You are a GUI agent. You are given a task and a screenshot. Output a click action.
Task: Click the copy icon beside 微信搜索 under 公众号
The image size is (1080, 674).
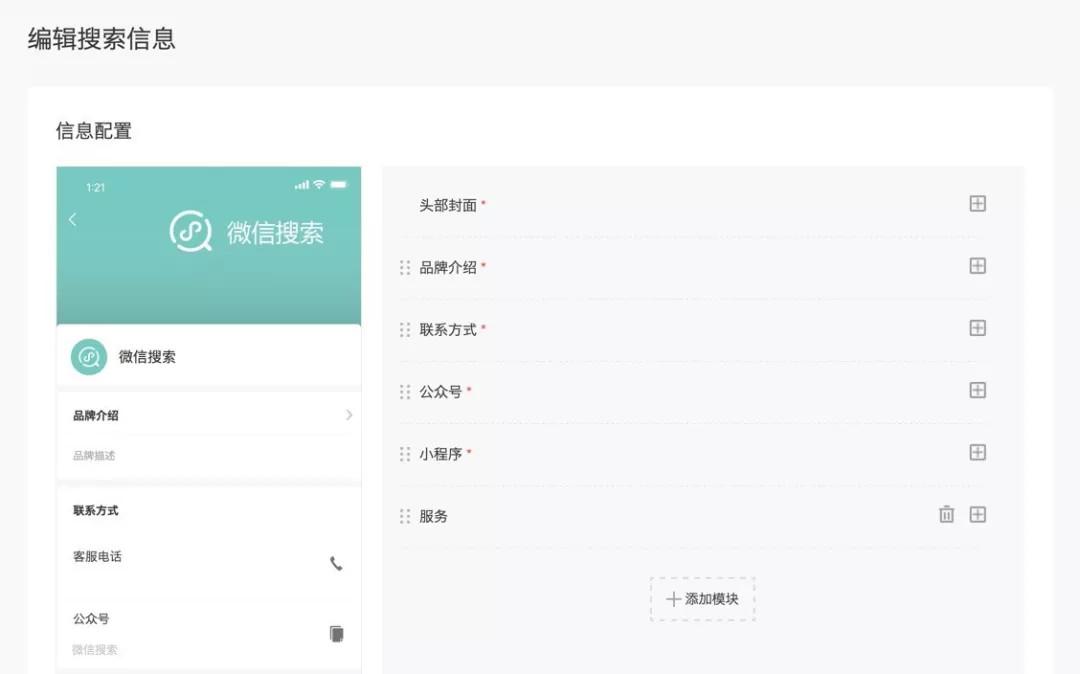[336, 632]
